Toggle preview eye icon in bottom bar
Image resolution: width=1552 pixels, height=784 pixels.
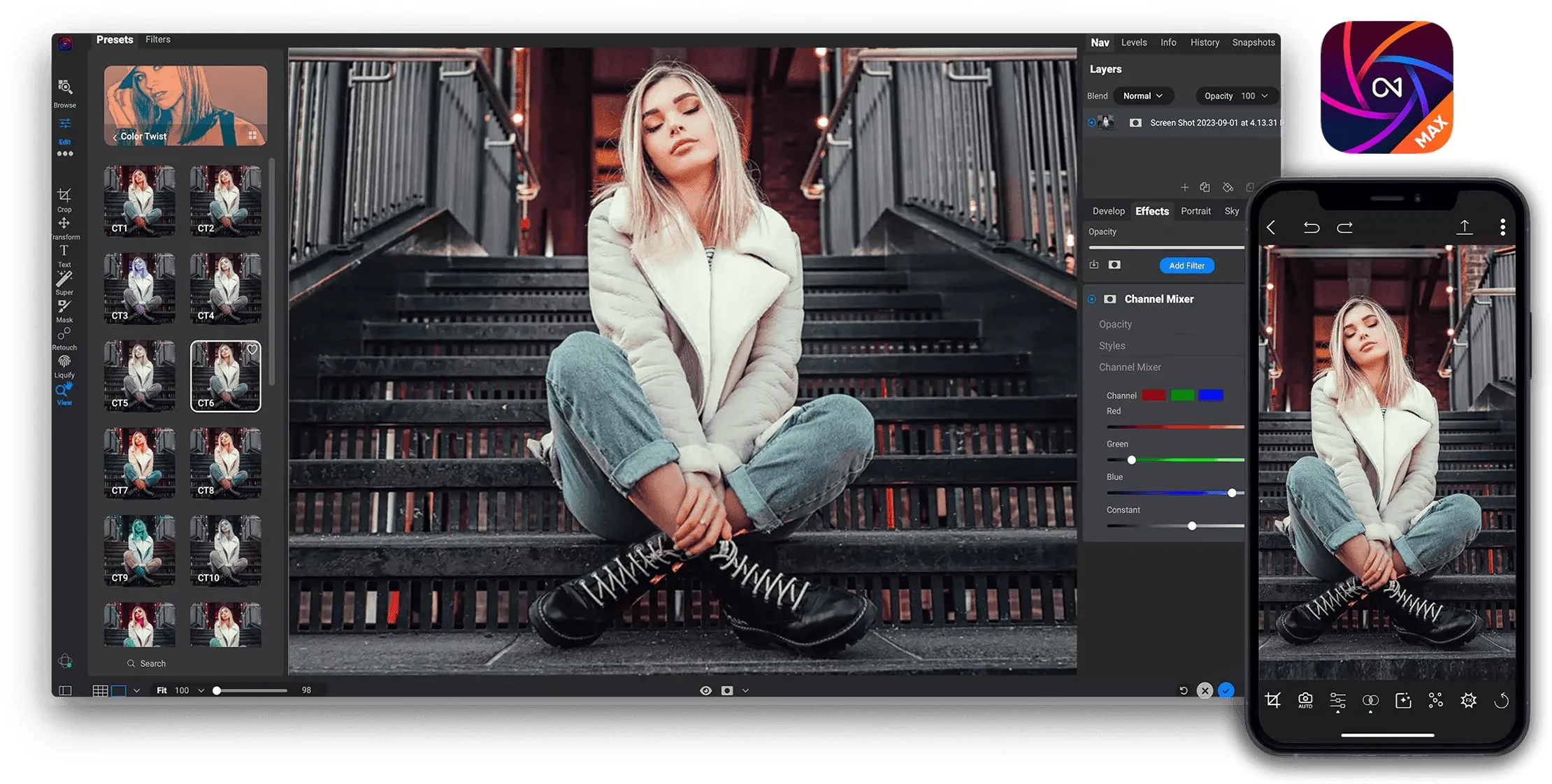[706, 690]
